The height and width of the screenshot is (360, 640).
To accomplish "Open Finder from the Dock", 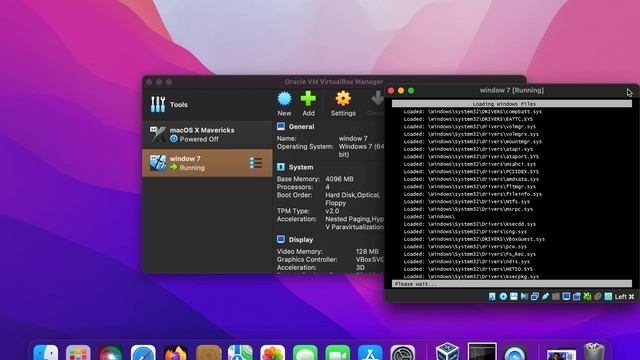I will pos(46,353).
